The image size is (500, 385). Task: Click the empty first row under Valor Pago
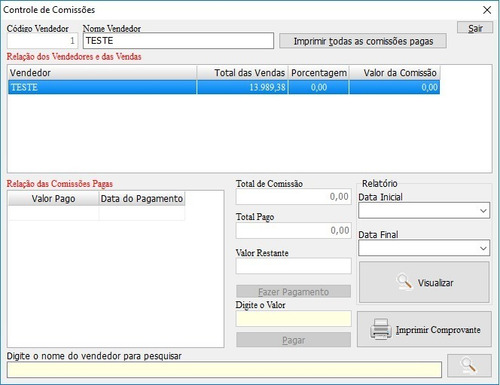[53, 213]
